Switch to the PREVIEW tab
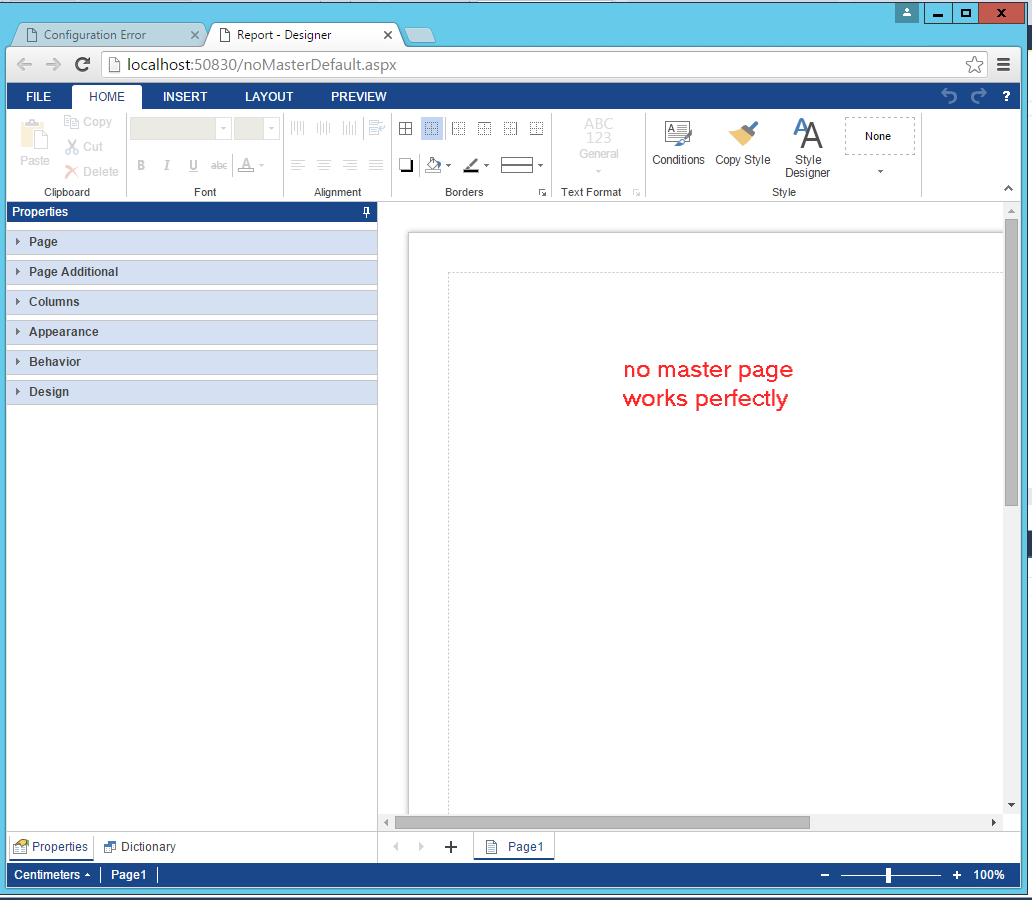Image resolution: width=1032 pixels, height=900 pixels. (359, 97)
